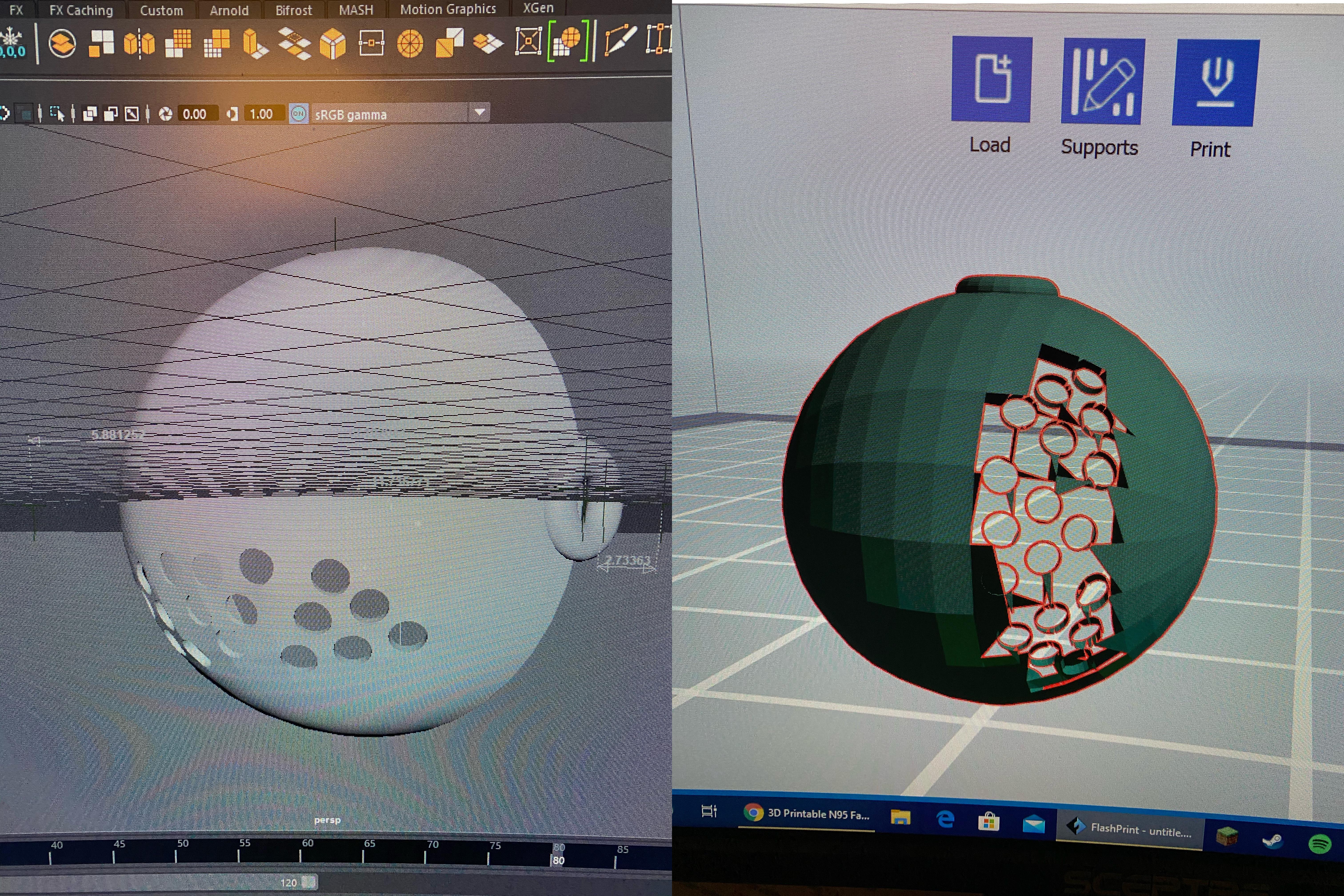The image size is (1344, 896).
Task: Toggle the isolate select viewport icon
Action: tap(57, 114)
